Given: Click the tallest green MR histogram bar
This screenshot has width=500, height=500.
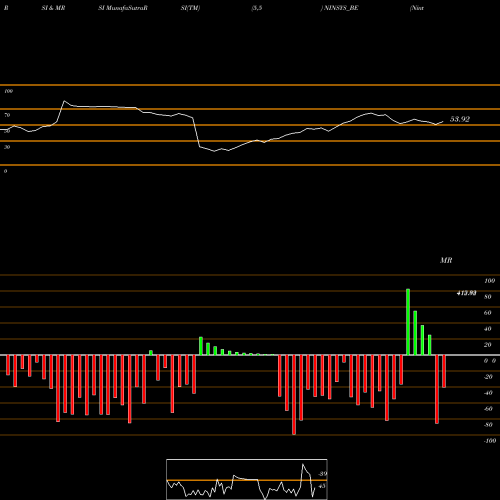Looking at the screenshot, I should pos(408,322).
